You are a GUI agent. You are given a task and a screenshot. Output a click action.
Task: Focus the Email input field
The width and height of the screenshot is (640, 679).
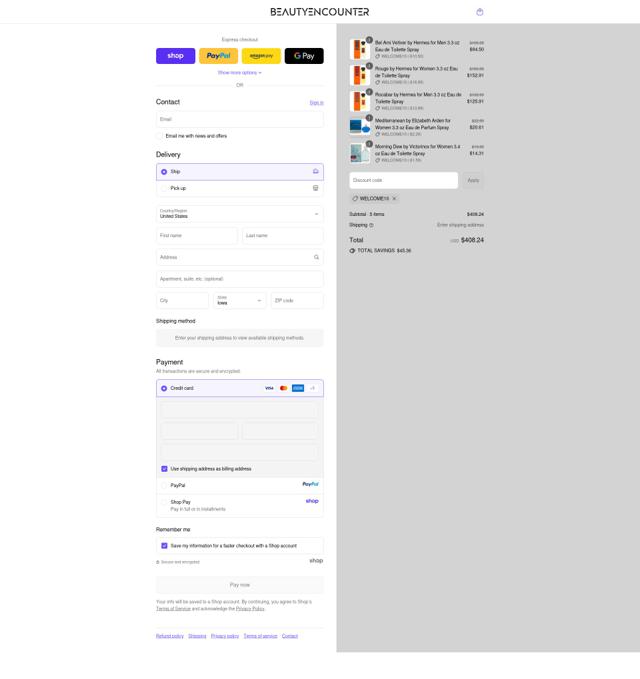click(239, 119)
